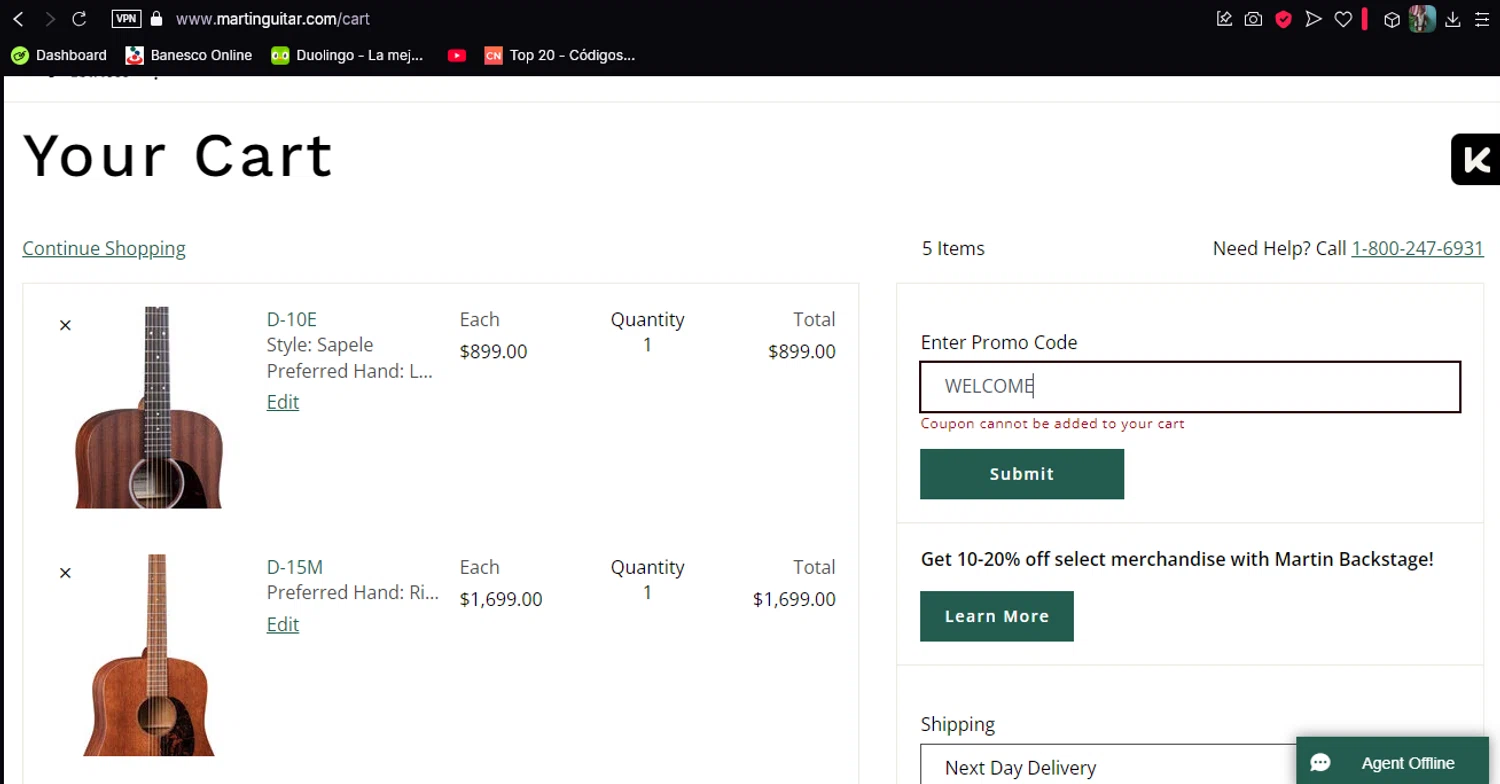
Task: Select the Martin Backstage discount text
Action: click(x=1177, y=559)
